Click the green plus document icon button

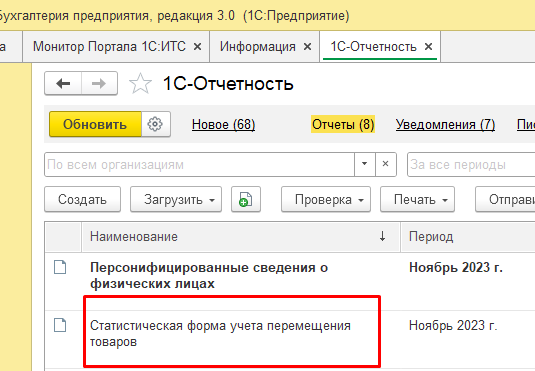[x=246, y=199]
